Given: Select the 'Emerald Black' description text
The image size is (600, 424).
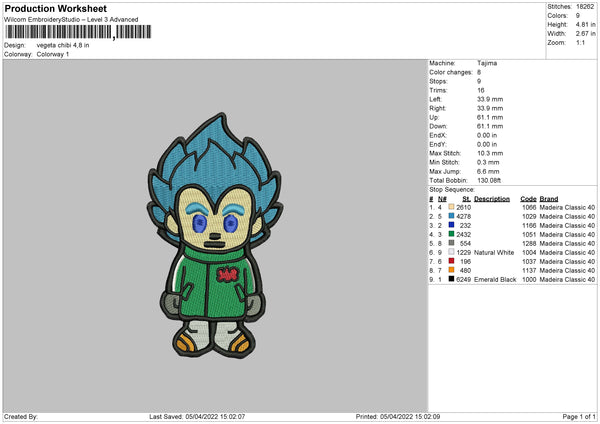Looking at the screenshot, I should 495,280.
